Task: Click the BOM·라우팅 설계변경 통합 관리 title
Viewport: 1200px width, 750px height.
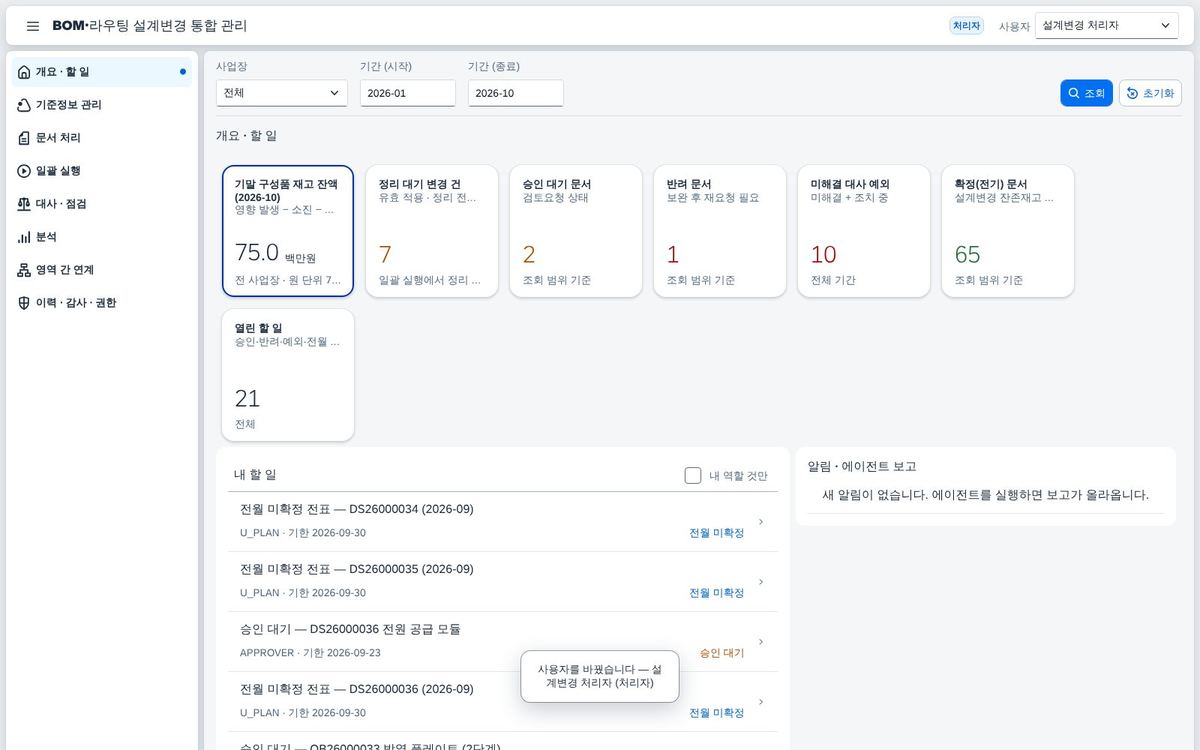Action: click(x=150, y=26)
